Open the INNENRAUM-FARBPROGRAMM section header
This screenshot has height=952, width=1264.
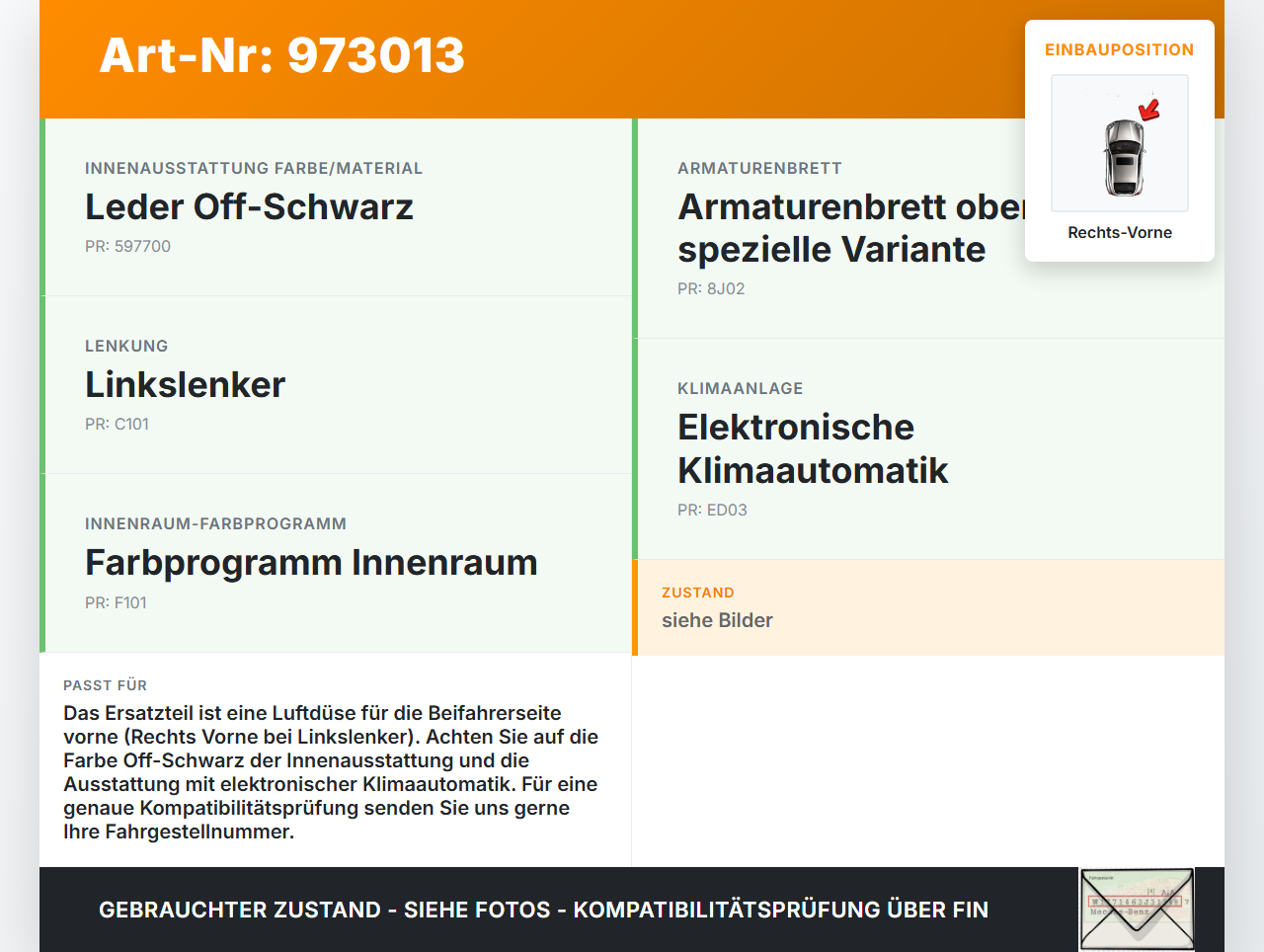point(215,523)
